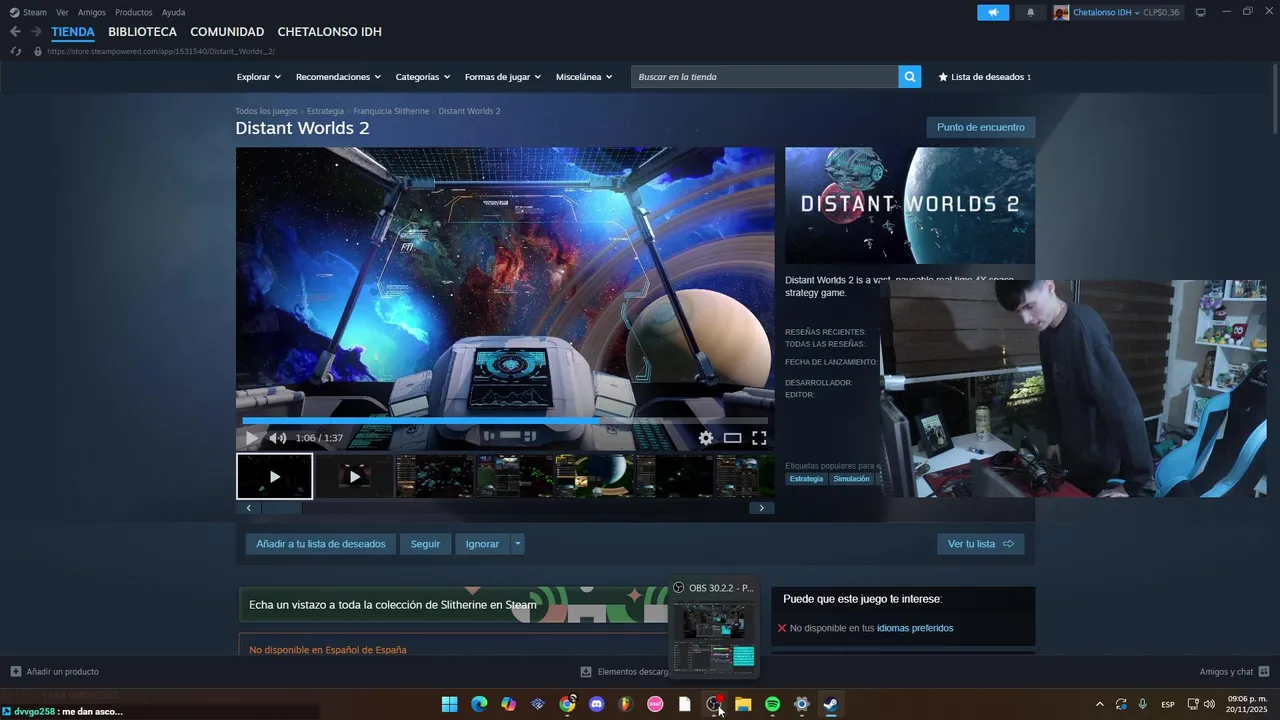Viewport: 1280px width, 720px height.
Task: Open Lista de deseados
Action: click(x=985, y=77)
